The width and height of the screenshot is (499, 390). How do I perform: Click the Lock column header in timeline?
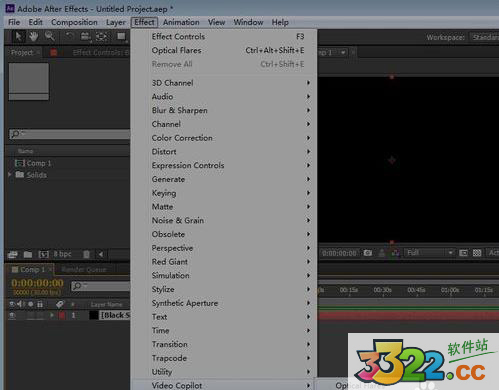(40, 304)
